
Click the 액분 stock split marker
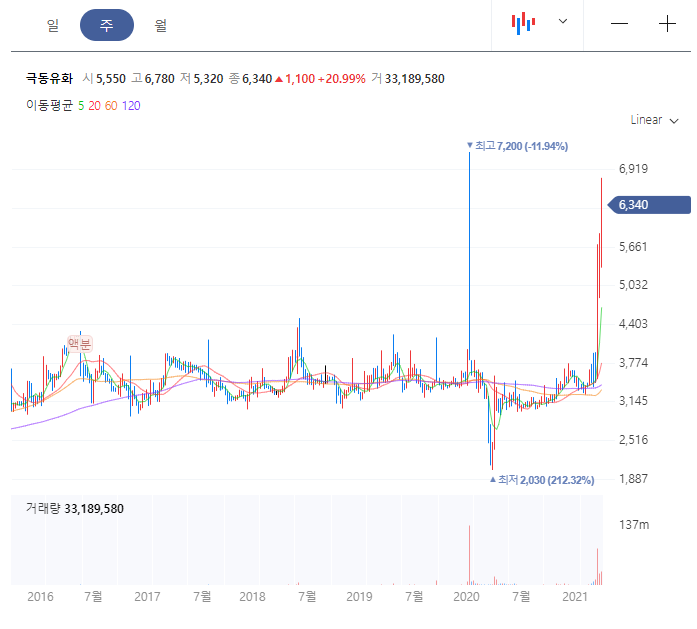80,344
